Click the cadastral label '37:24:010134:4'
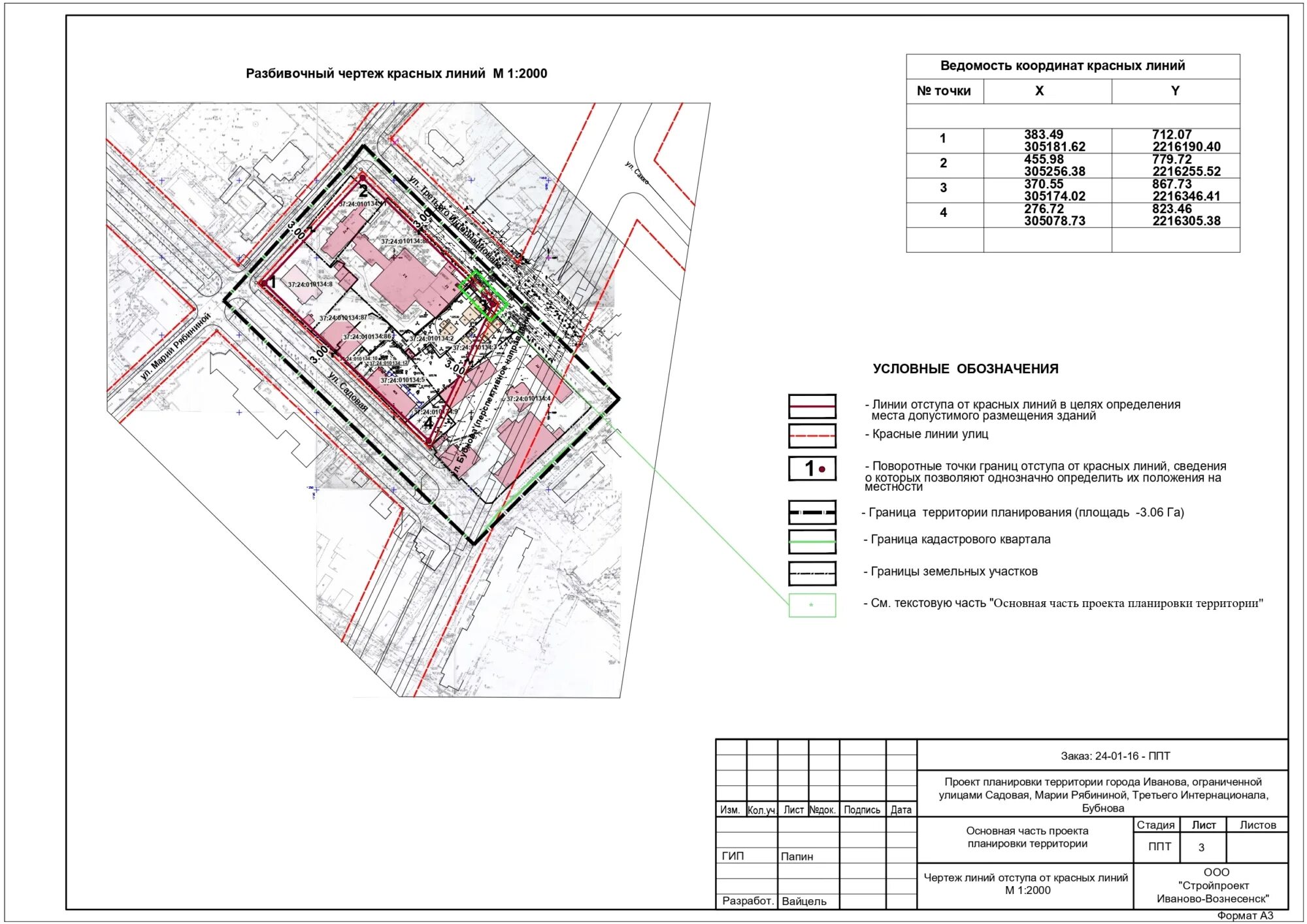Viewport: 1307px width, 924px height. click(528, 399)
